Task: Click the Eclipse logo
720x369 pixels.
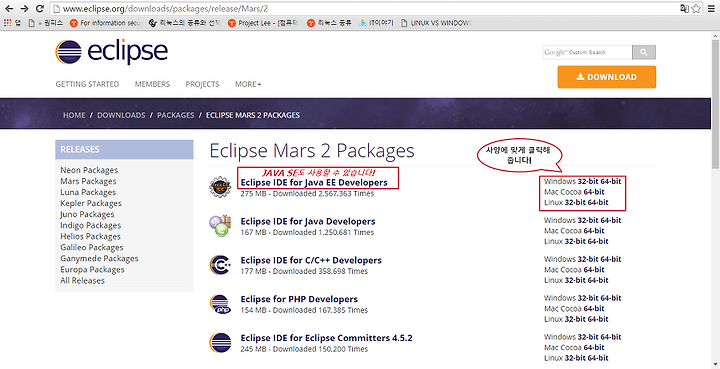Action: [x=111, y=52]
